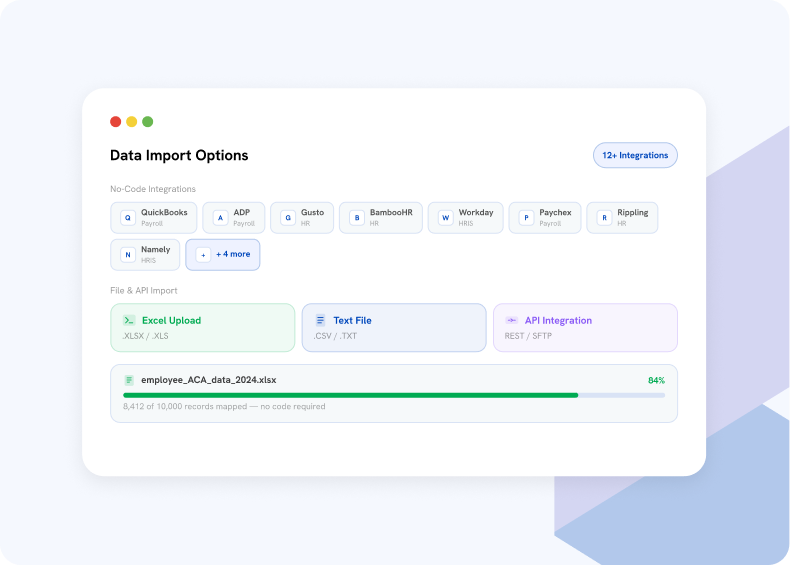Click the Excel Upload terminal icon
The width and height of the screenshot is (790, 565).
pyautogui.click(x=129, y=321)
